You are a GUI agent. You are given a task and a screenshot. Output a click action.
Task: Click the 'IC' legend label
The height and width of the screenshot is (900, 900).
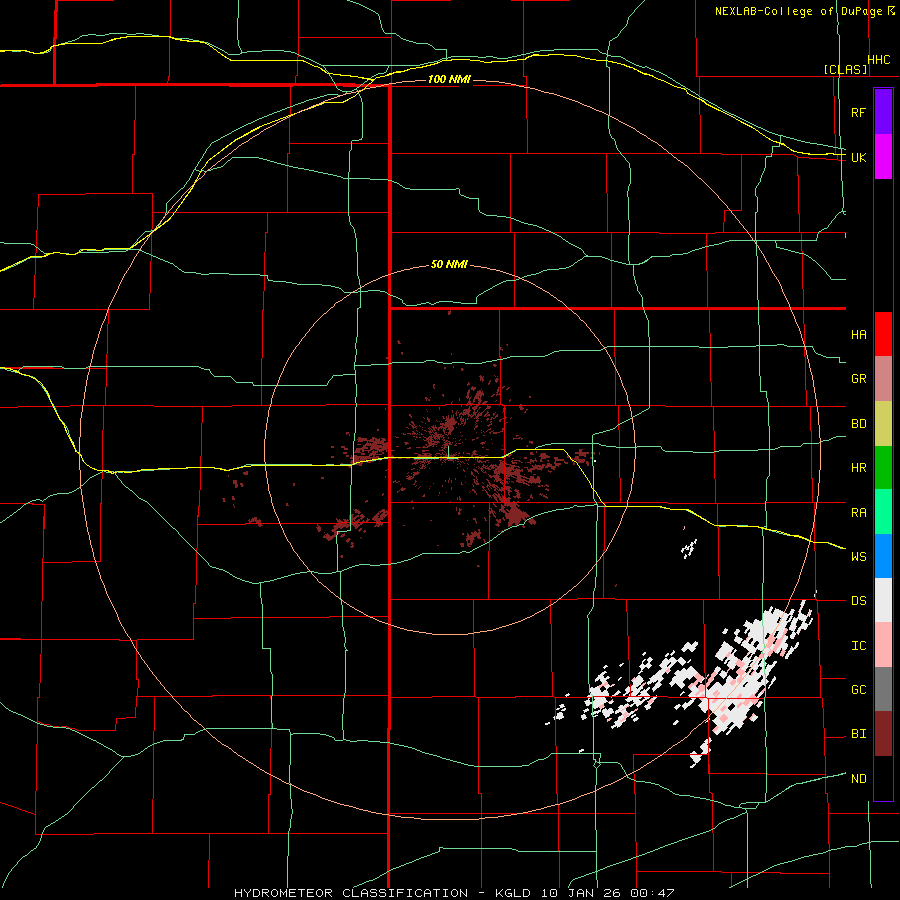pos(858,646)
